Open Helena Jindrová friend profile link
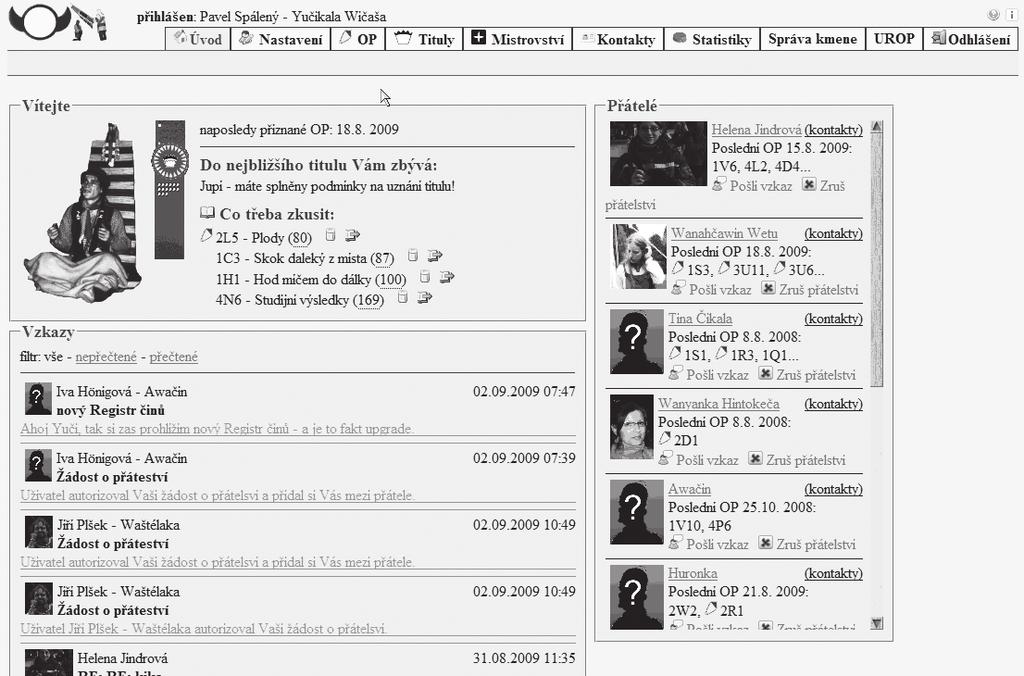This screenshot has width=1024, height=676. (756, 130)
